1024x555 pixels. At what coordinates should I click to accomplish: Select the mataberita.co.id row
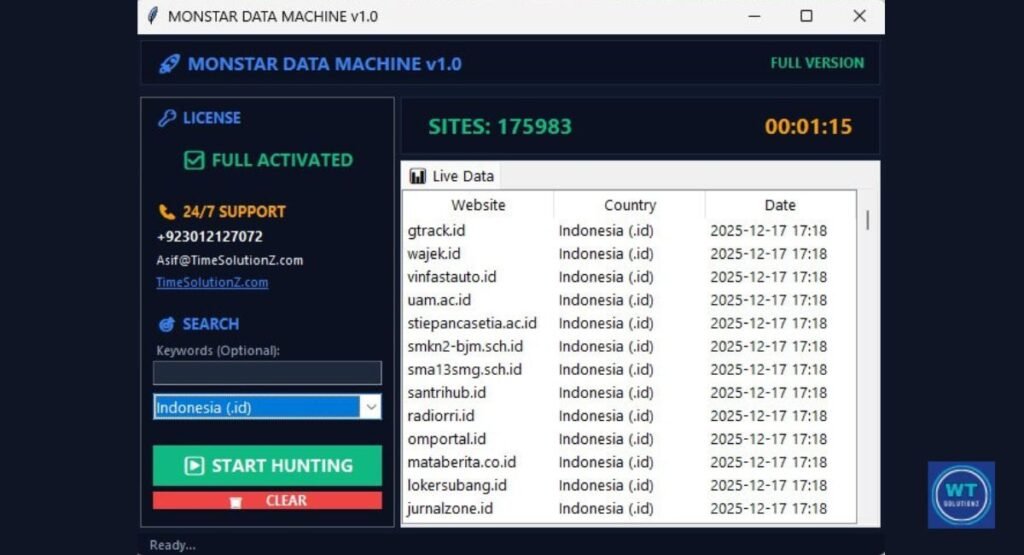(629, 462)
